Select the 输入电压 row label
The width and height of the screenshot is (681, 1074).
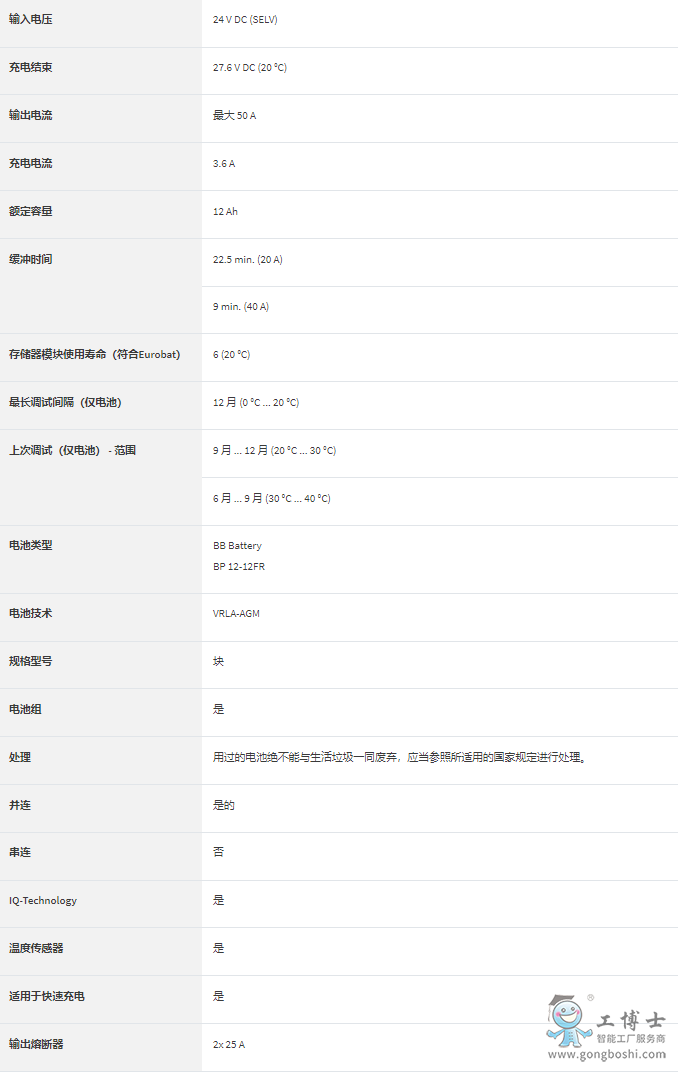[x=31, y=19]
